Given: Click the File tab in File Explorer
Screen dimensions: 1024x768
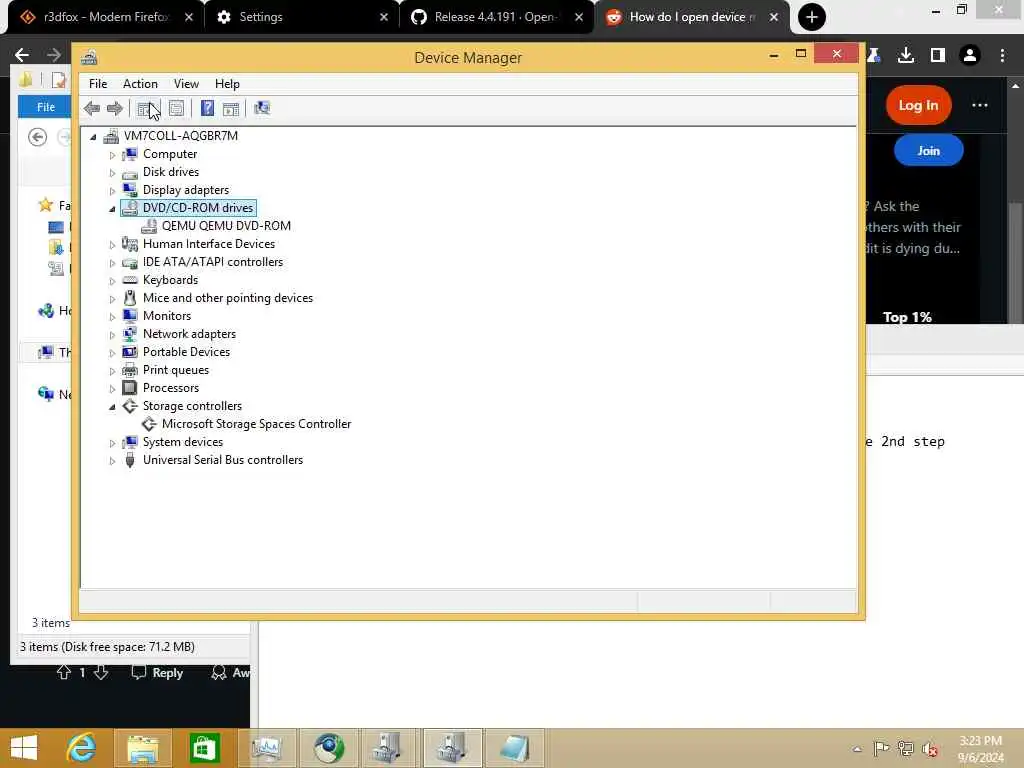Looking at the screenshot, I should click(x=45, y=107).
